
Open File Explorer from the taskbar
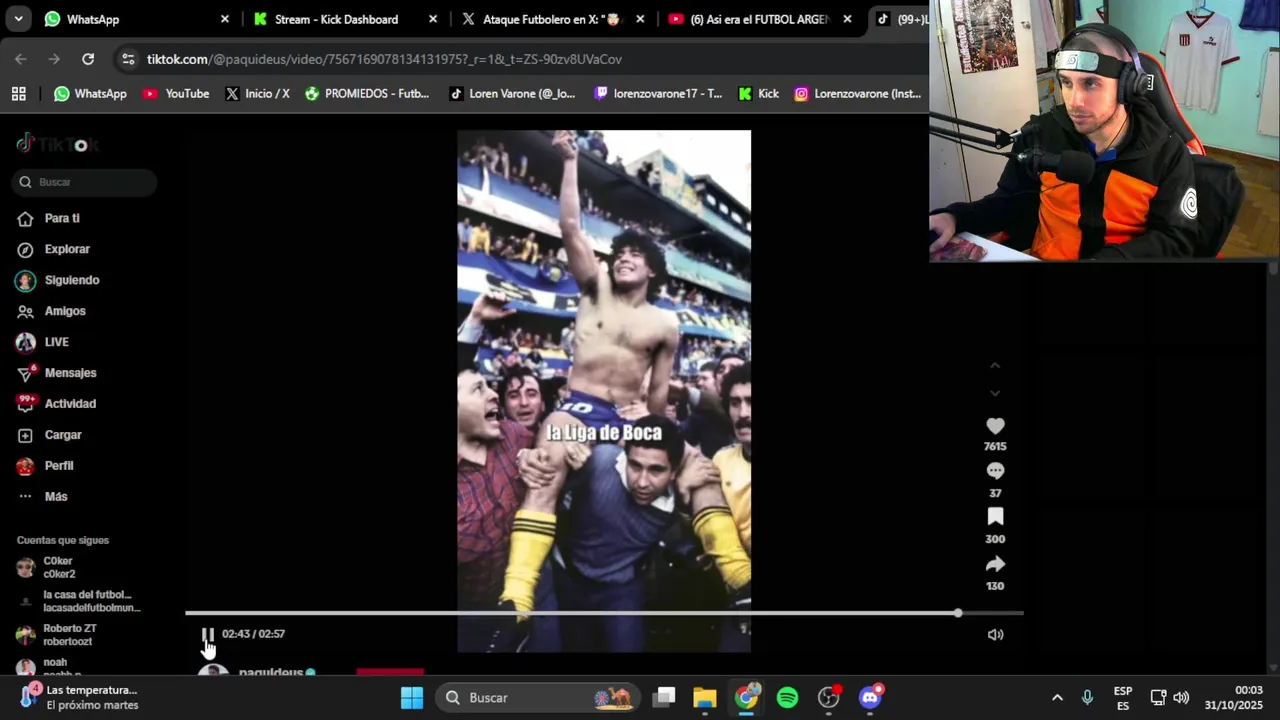(x=705, y=698)
